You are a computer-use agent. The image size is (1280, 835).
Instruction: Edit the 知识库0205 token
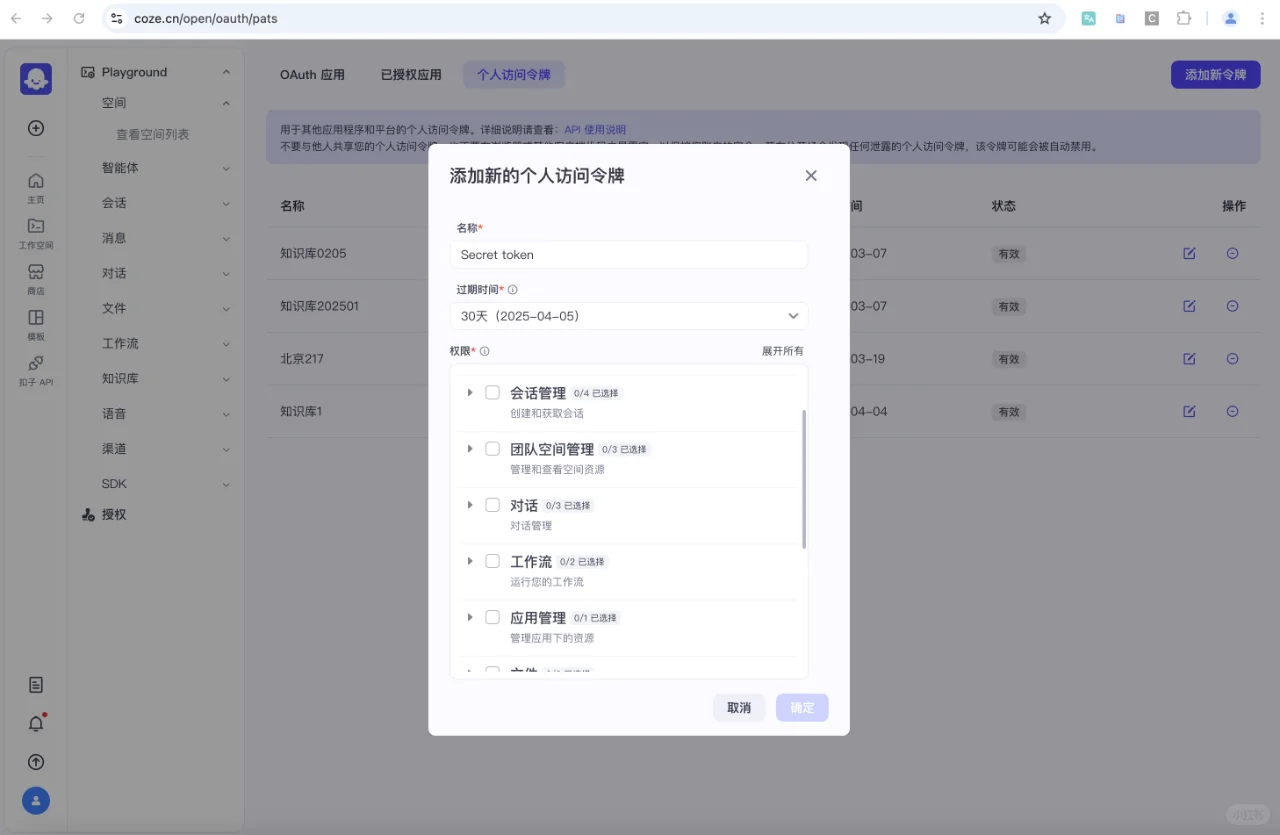(1189, 253)
